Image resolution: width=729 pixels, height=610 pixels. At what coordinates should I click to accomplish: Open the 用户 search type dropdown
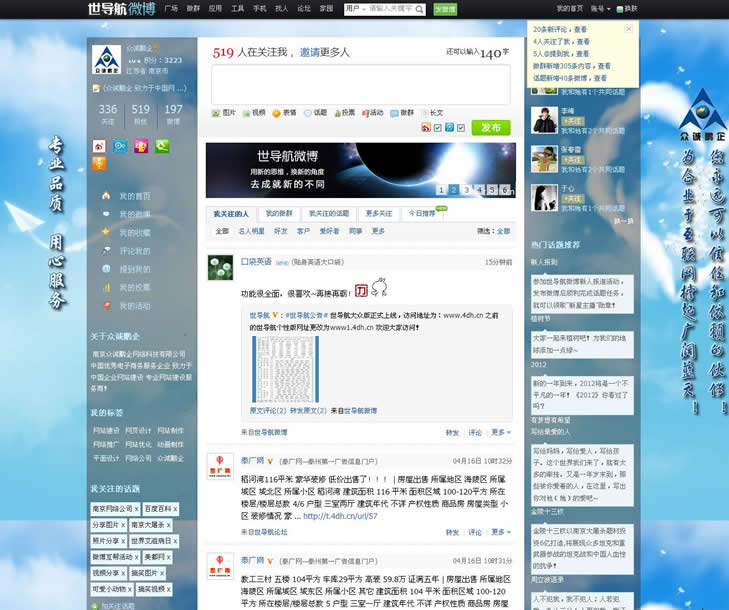354,9
